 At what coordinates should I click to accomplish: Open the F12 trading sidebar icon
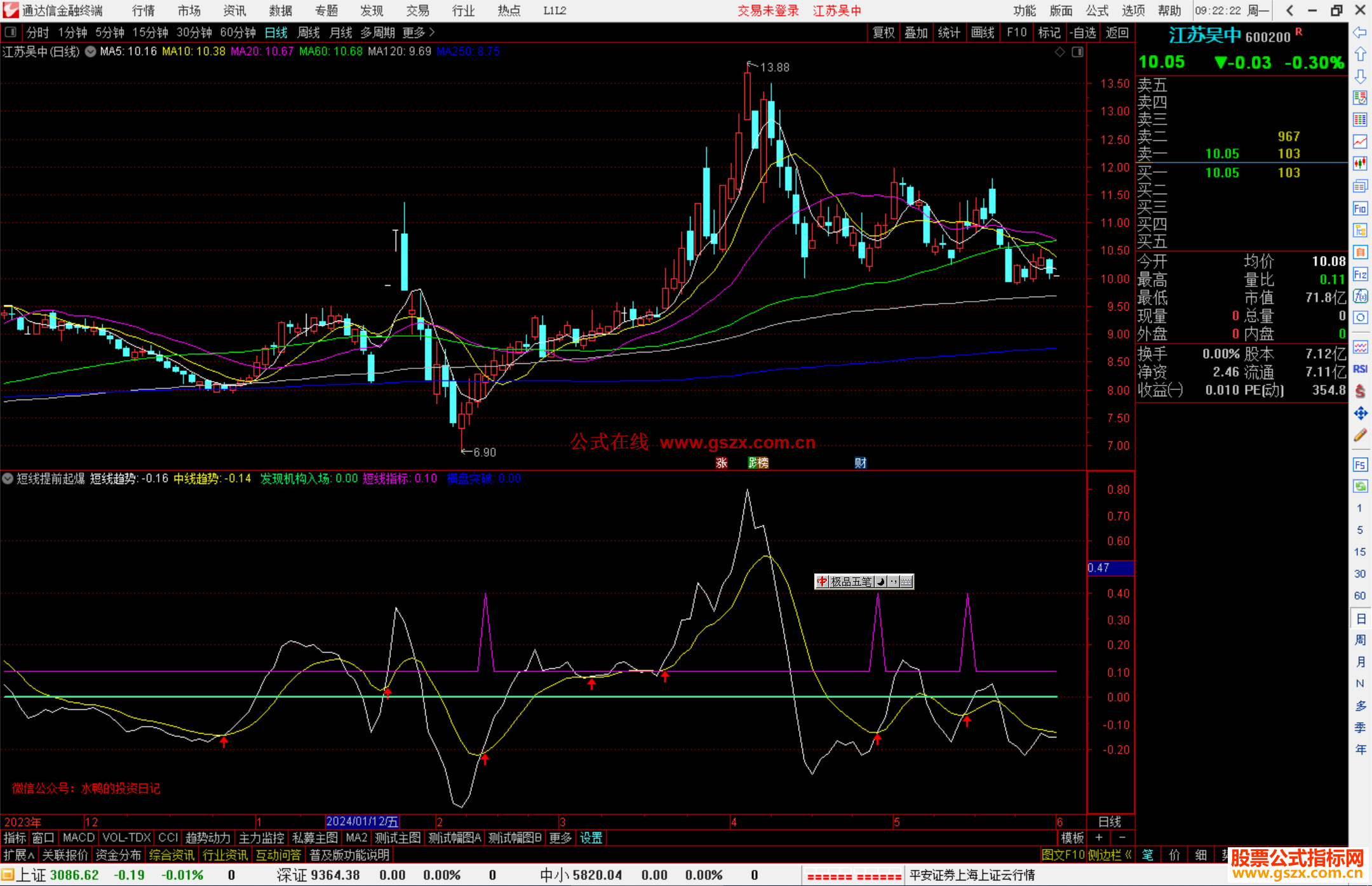[x=1360, y=274]
